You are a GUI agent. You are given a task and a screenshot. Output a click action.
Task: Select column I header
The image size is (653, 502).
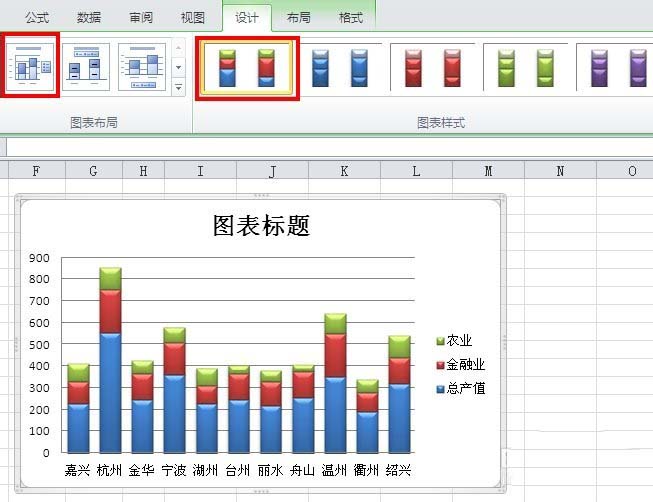[x=200, y=171]
